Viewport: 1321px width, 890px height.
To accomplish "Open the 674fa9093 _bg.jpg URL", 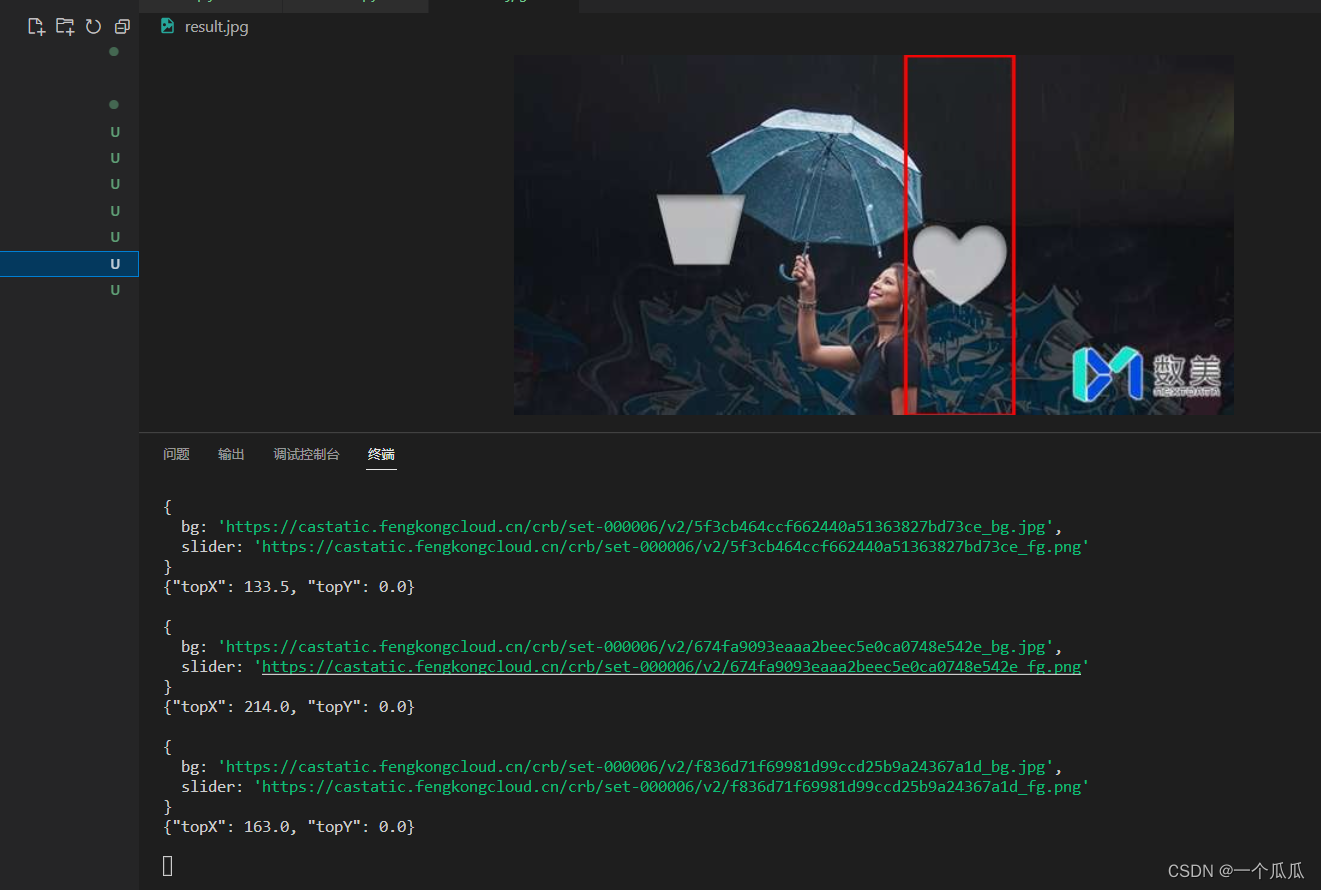I will coord(635,647).
